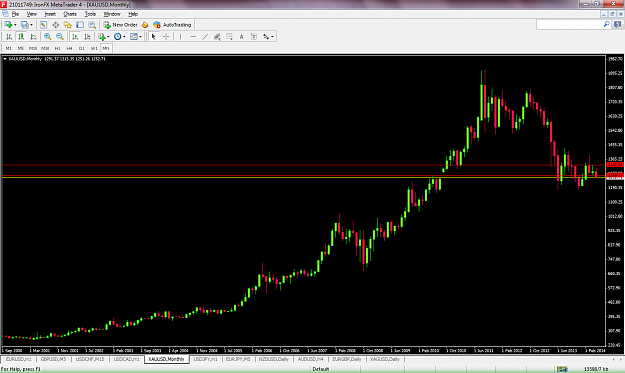The height and width of the screenshot is (373, 625).
Task: Switch to the NZDUSD,Daily chart tab
Action: click(x=273, y=359)
